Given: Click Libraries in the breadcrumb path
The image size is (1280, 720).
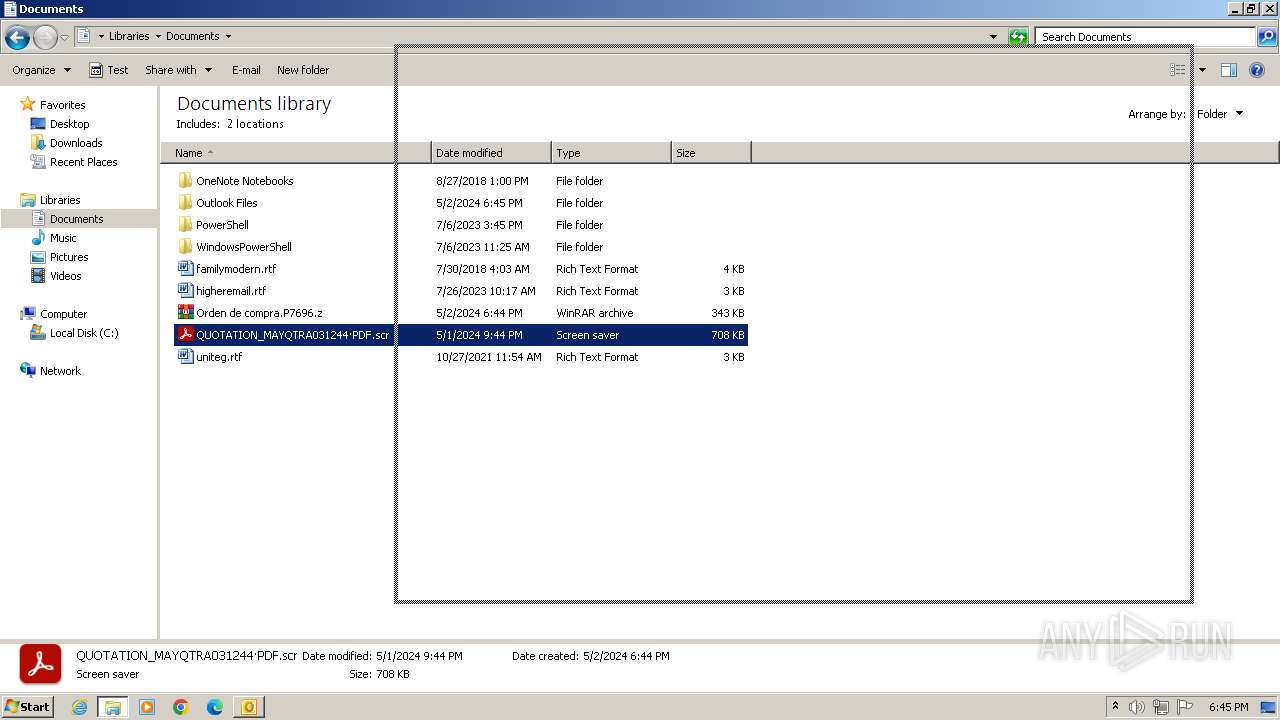Looking at the screenshot, I should tap(129, 36).
